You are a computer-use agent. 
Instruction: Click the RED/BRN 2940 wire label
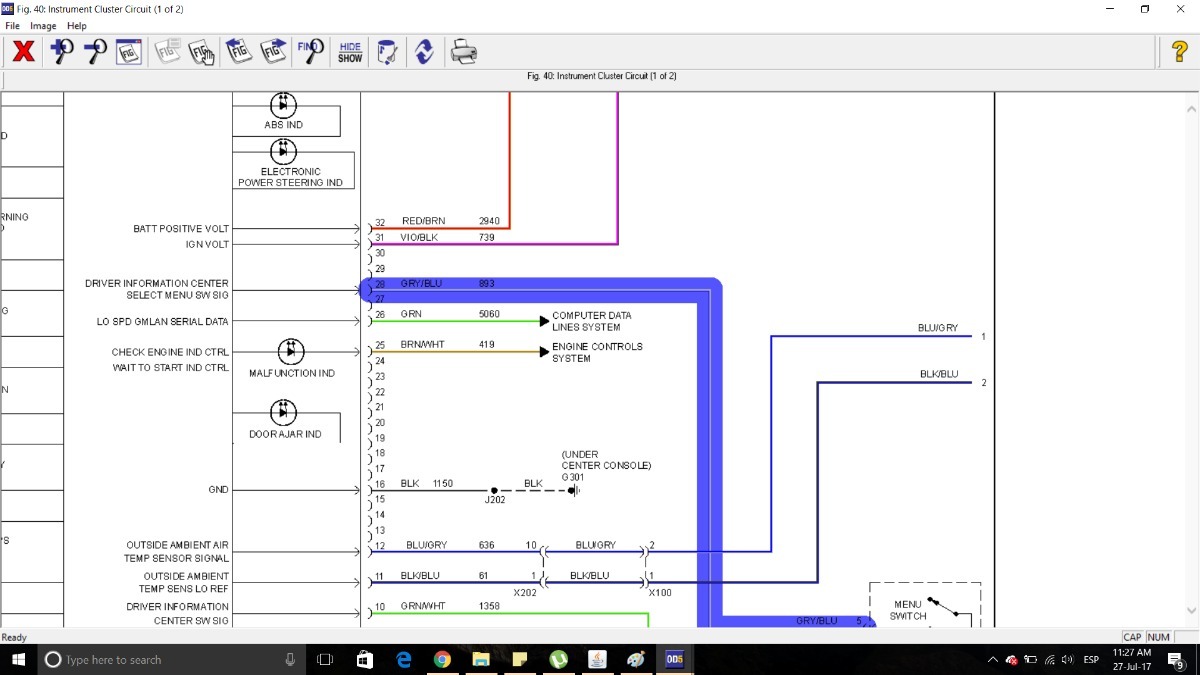pyautogui.click(x=450, y=221)
